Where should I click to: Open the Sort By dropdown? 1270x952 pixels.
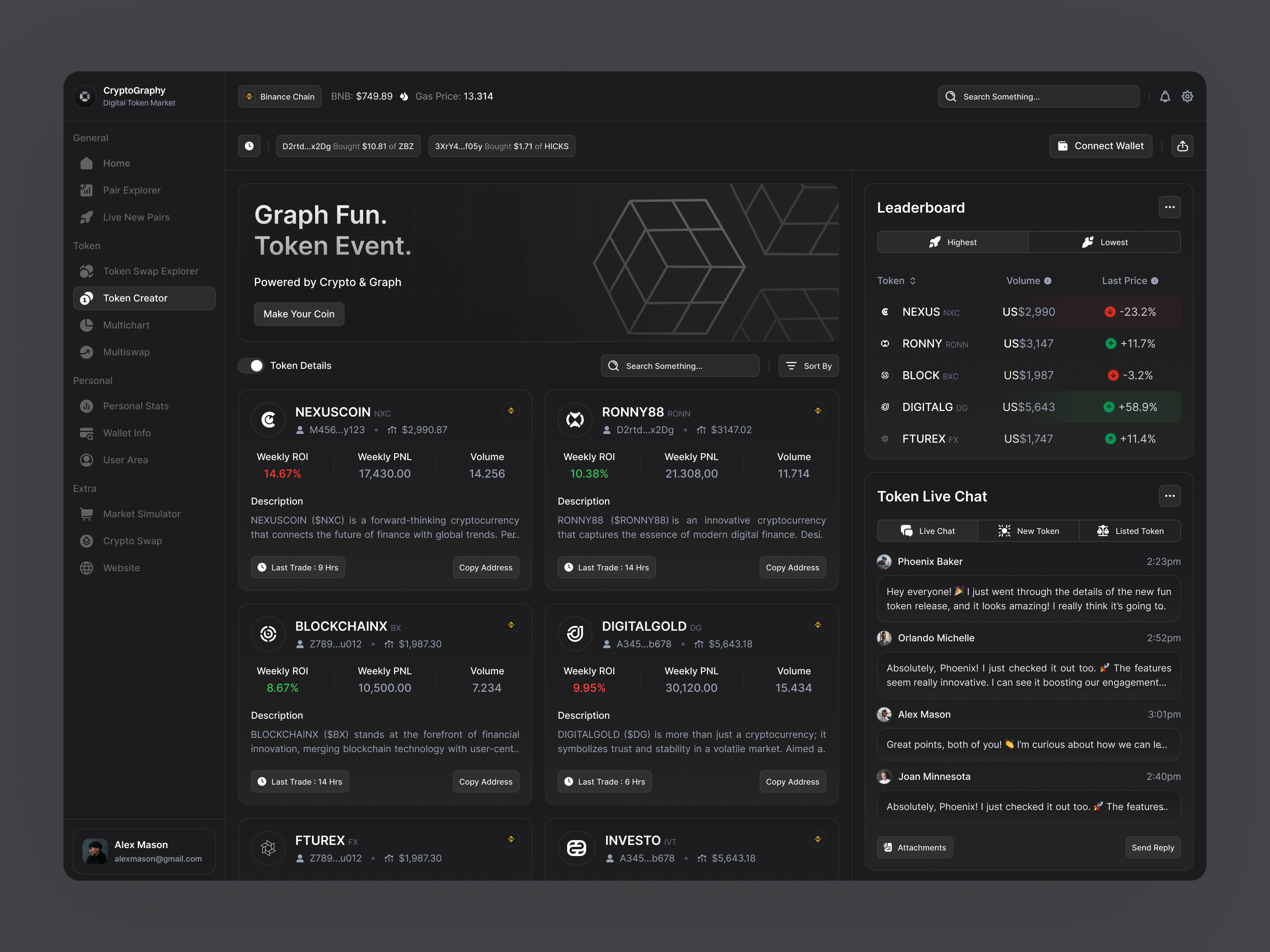[808, 366]
